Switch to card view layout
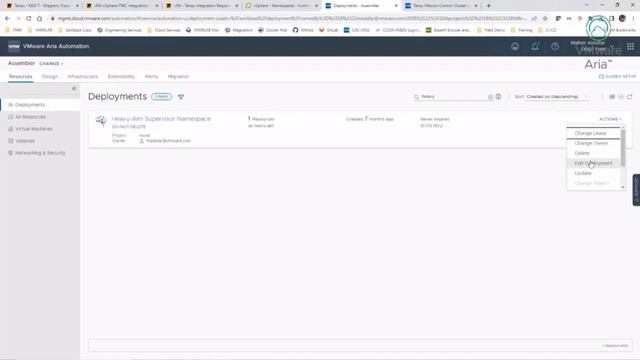Screen dimensions: 640x360 [x=612, y=97]
